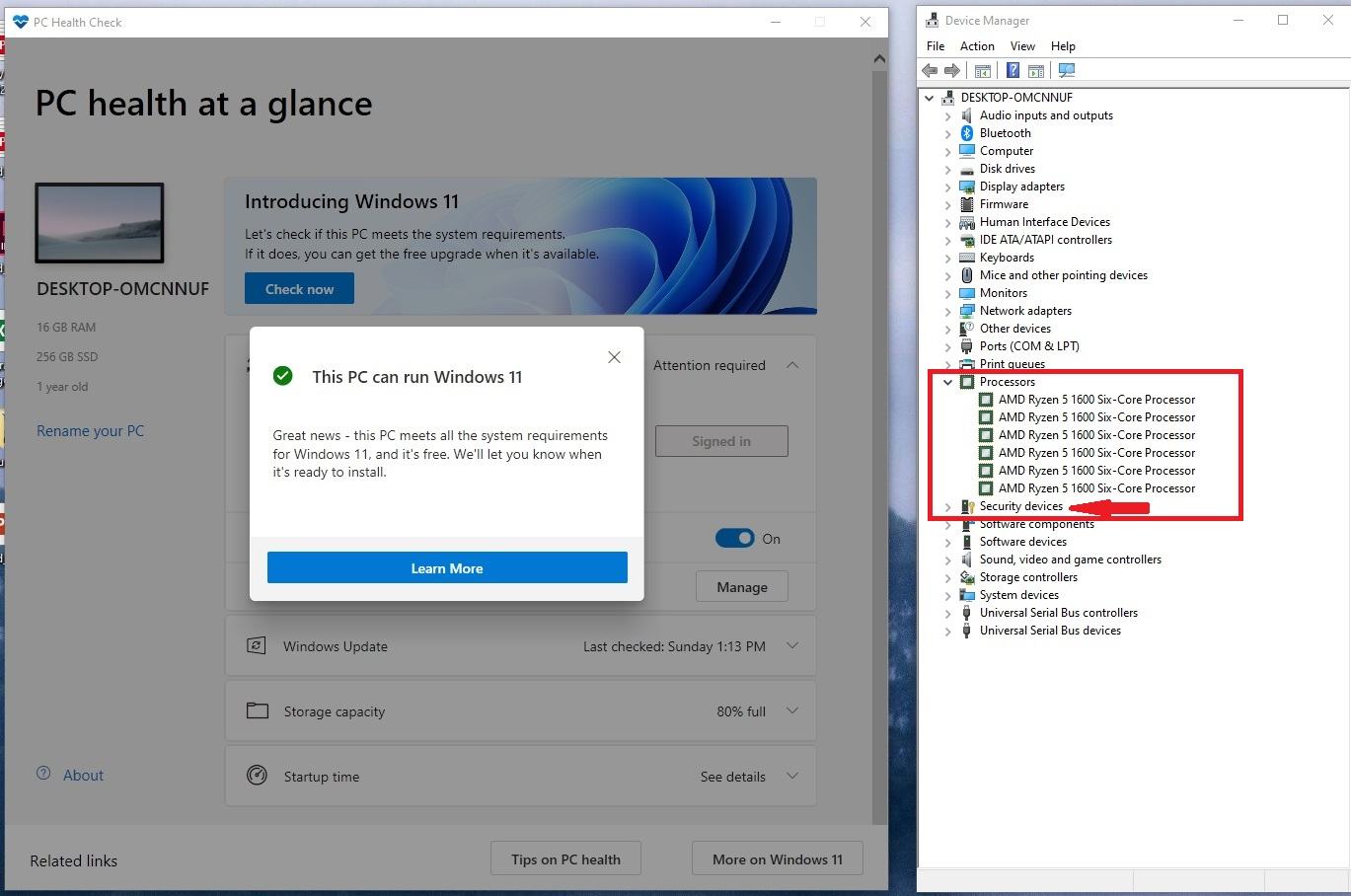Collapse the DESKTOP-OMCNNUF root node arrow

tap(929, 98)
